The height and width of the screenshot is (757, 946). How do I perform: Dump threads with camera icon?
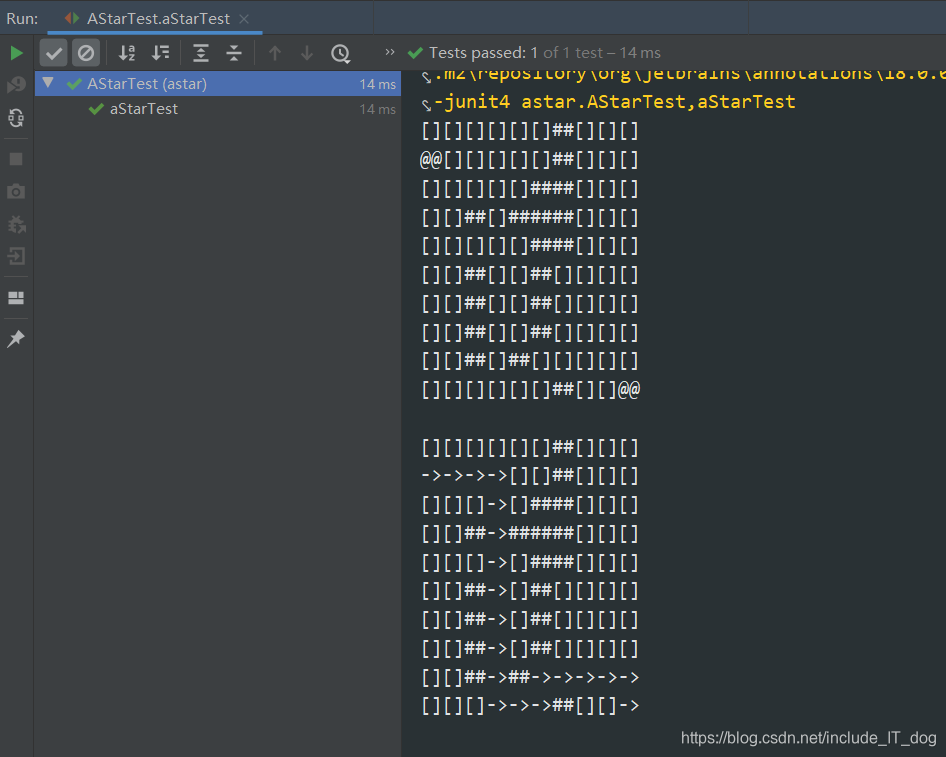pyautogui.click(x=16, y=192)
